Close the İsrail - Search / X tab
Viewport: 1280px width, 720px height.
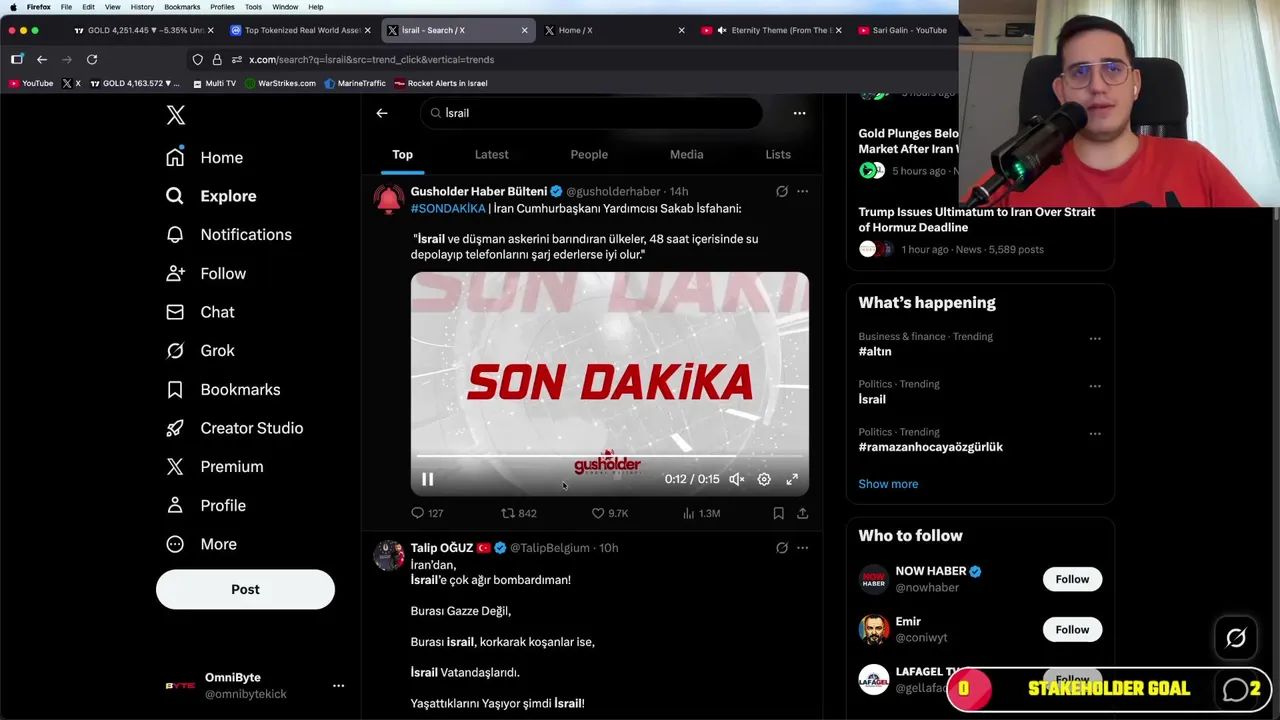524,30
